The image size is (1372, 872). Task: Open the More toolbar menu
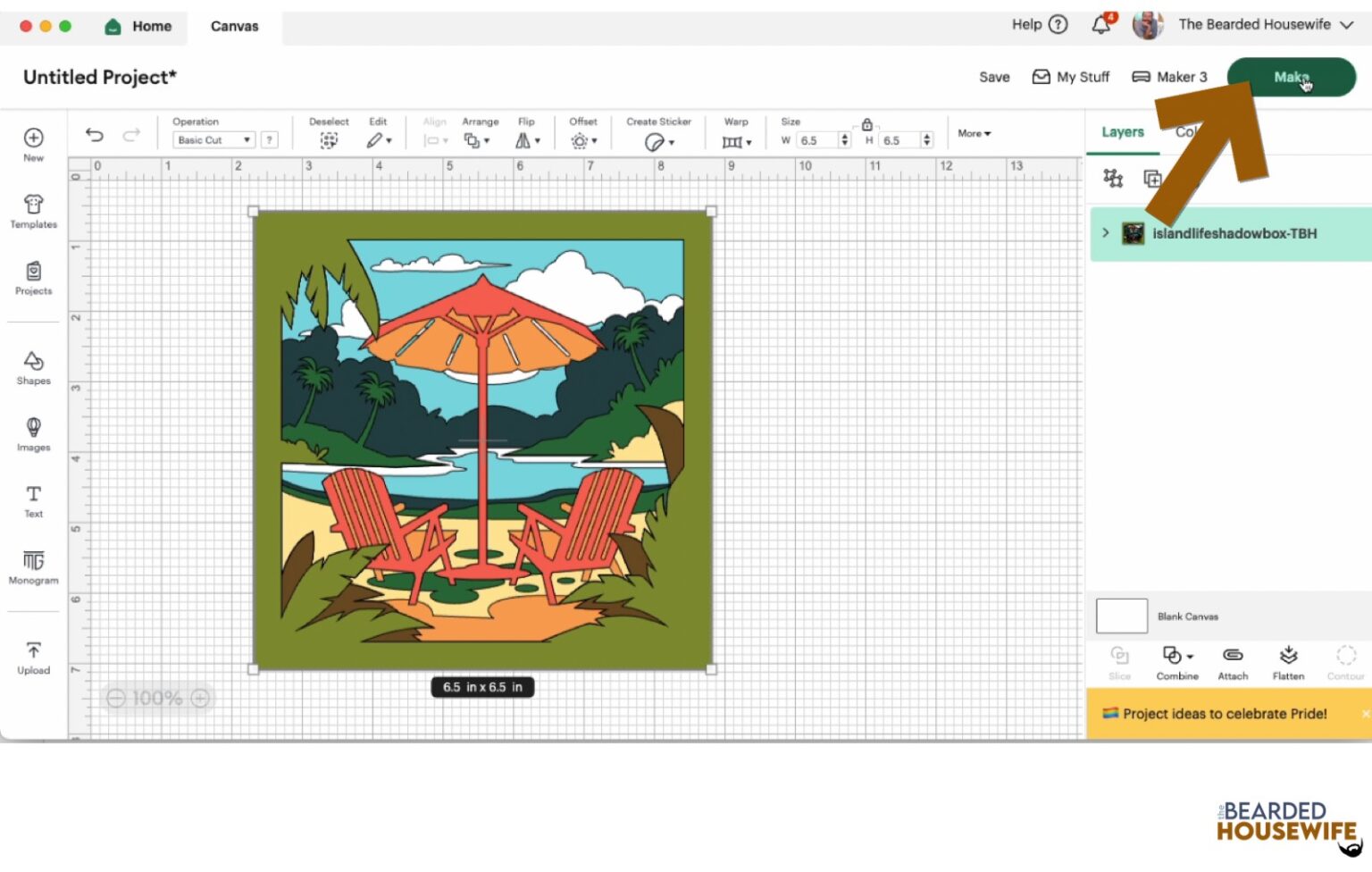tap(974, 133)
